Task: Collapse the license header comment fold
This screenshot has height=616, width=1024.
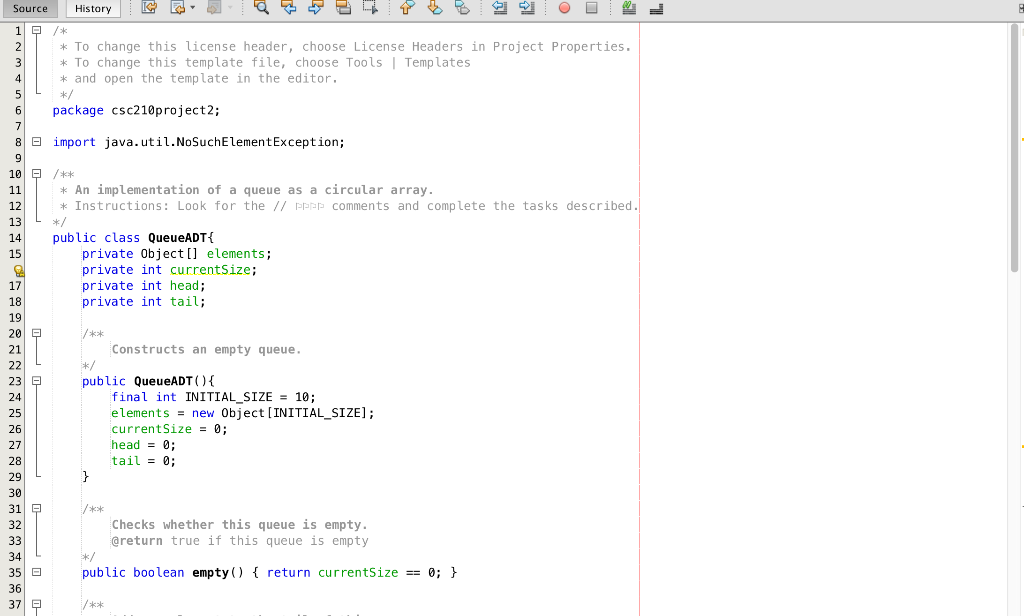Action: click(x=36, y=31)
